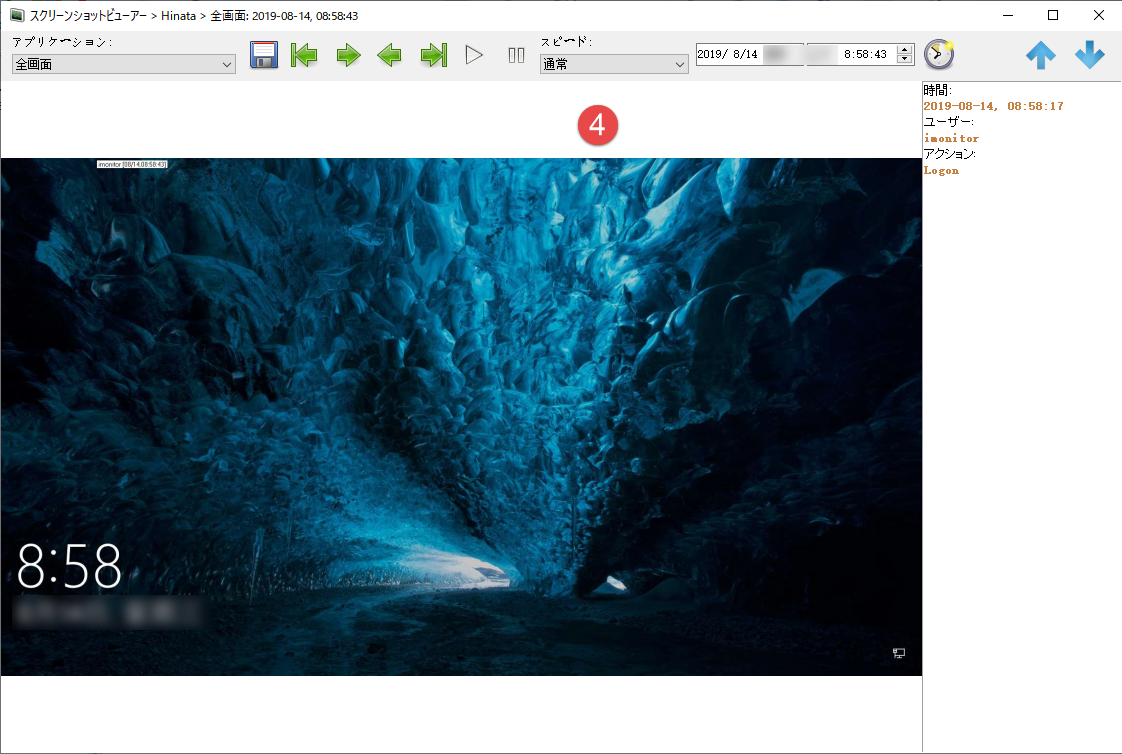1122x754 pixels.
Task: Open the スピード dropdown
Action: tap(614, 64)
